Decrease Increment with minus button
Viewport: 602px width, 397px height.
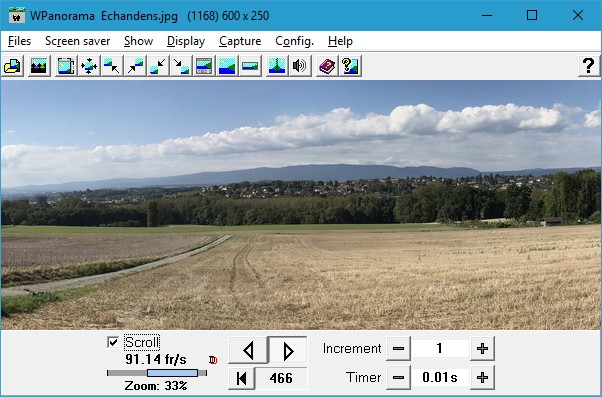[x=398, y=348]
